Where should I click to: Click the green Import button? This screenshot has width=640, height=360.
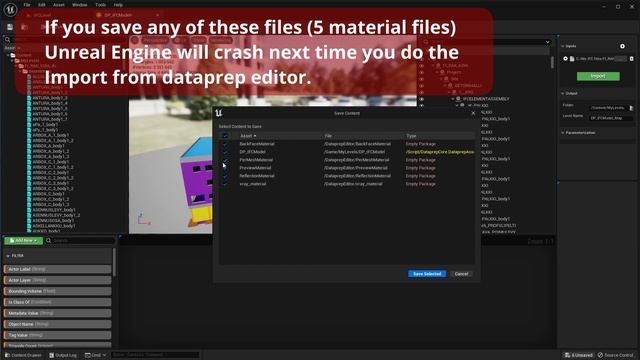(598, 76)
